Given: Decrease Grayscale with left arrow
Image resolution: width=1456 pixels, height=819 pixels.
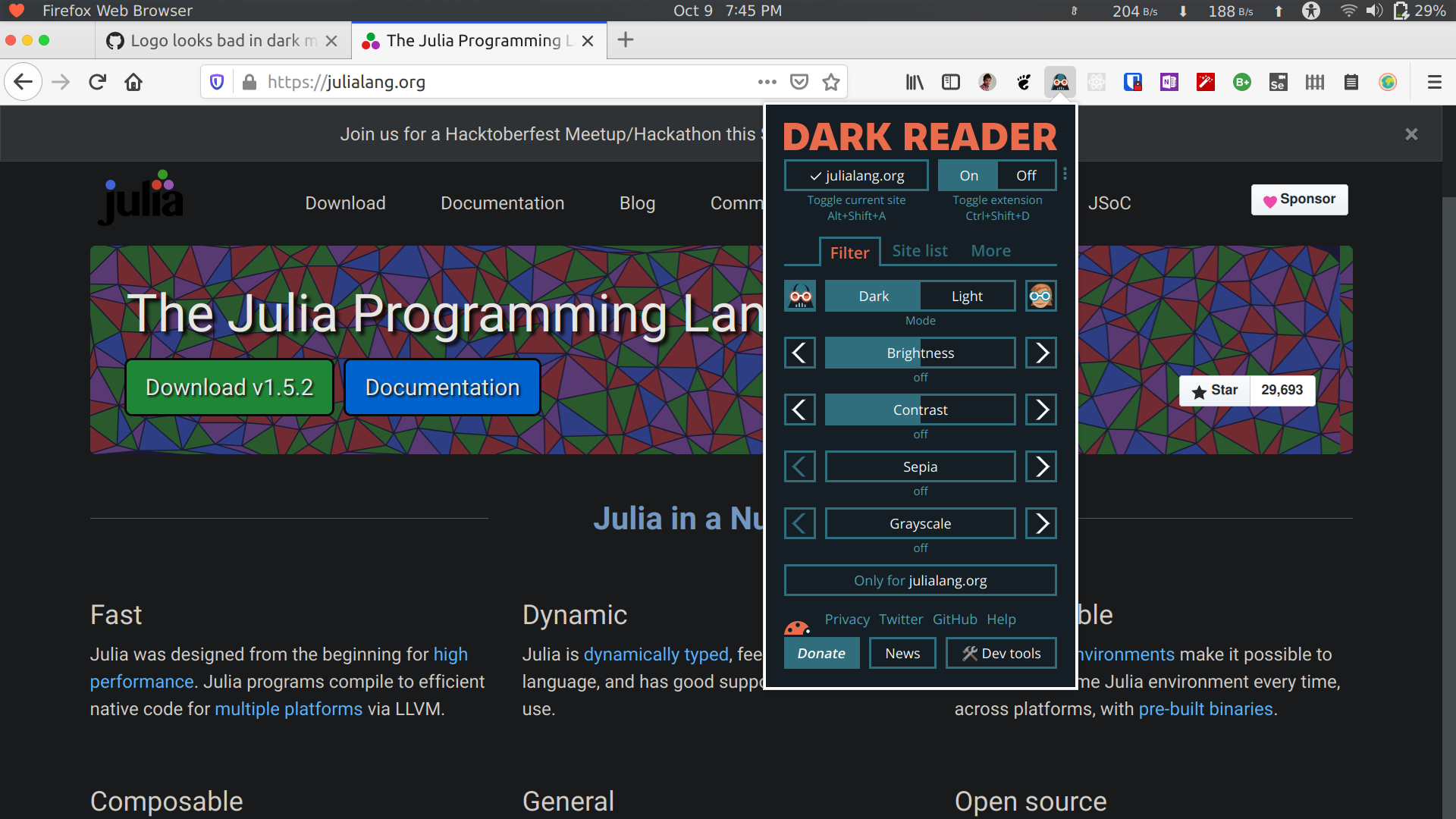Looking at the screenshot, I should pos(800,523).
